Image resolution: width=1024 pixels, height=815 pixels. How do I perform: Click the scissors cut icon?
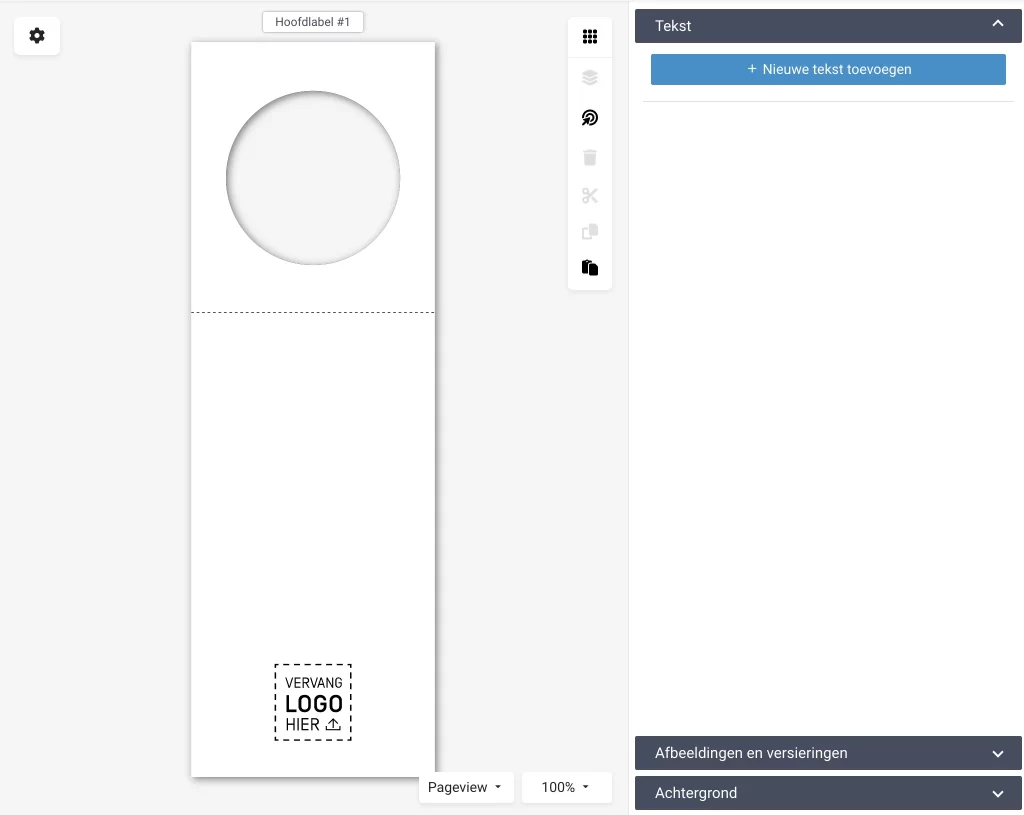590,196
